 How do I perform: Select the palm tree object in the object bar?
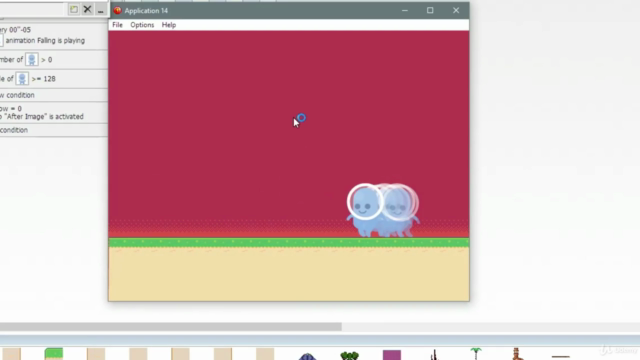476,353
